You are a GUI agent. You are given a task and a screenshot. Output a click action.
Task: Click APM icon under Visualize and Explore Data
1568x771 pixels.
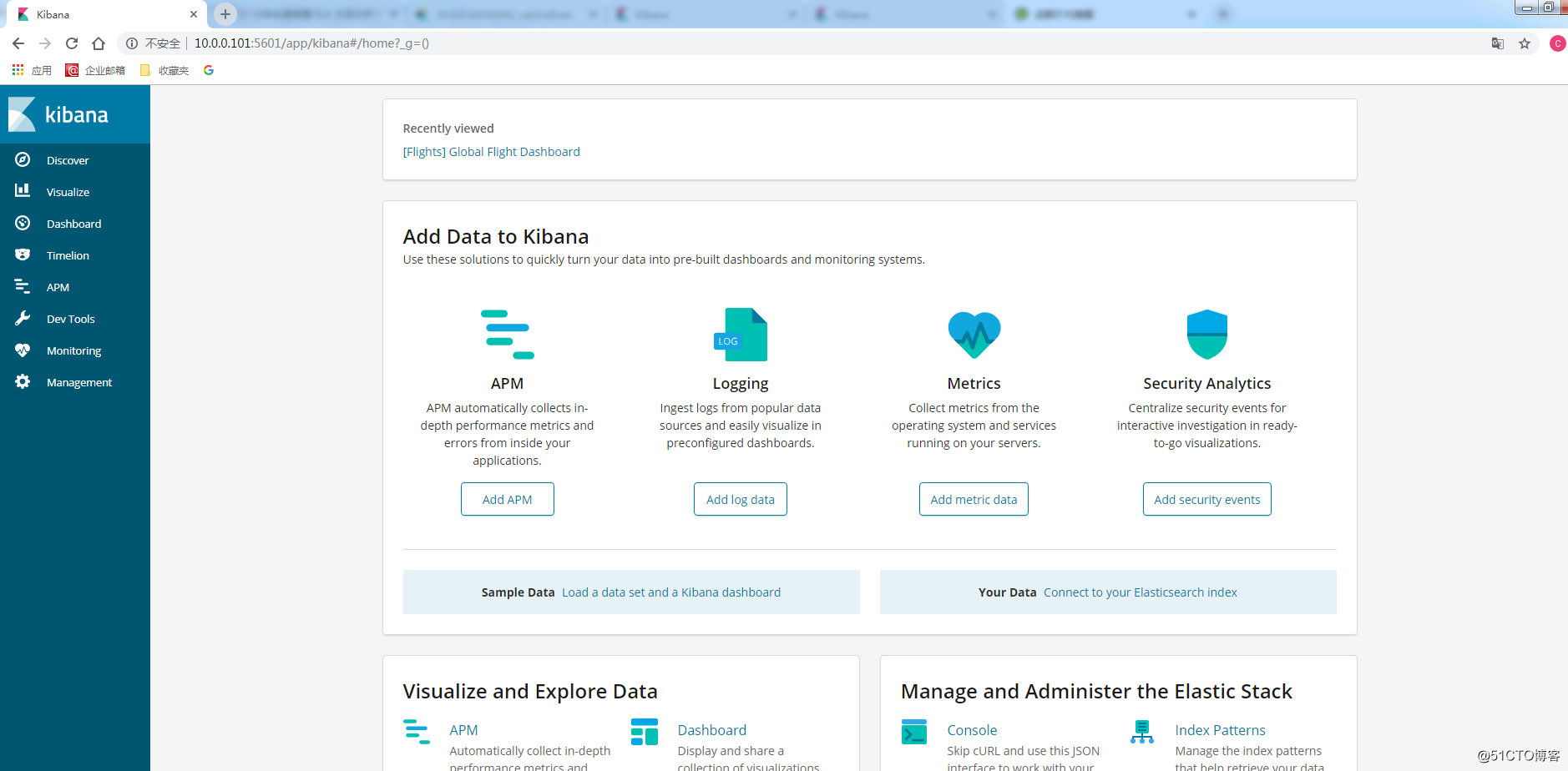click(417, 732)
